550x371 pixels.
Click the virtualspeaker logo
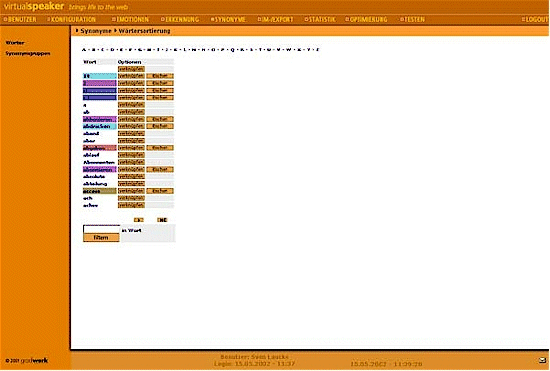34,6
